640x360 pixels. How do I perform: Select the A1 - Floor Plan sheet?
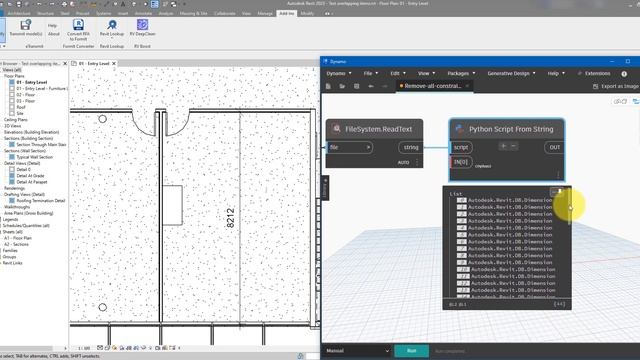[x=18, y=238]
